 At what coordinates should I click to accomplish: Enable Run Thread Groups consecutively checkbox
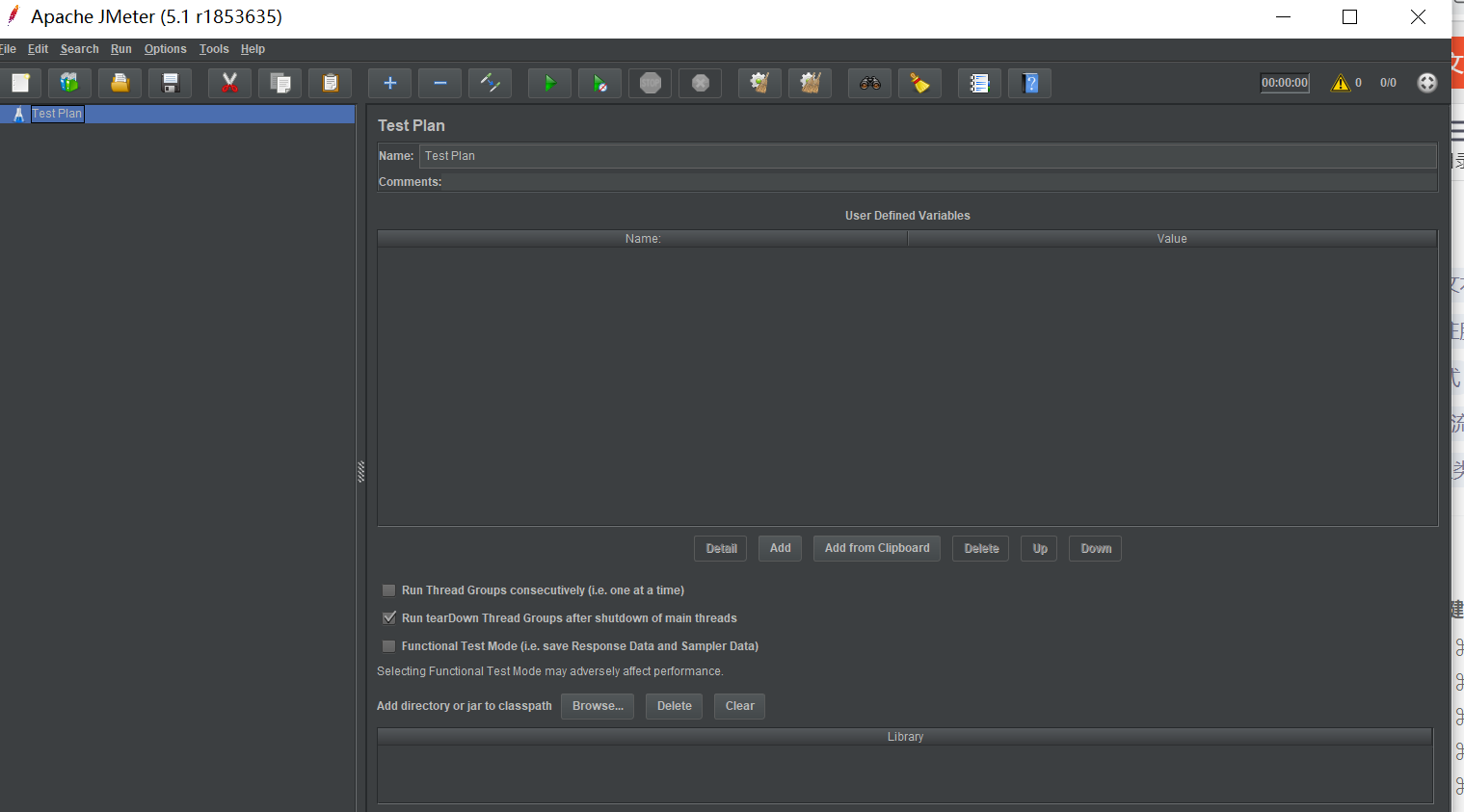(x=389, y=590)
